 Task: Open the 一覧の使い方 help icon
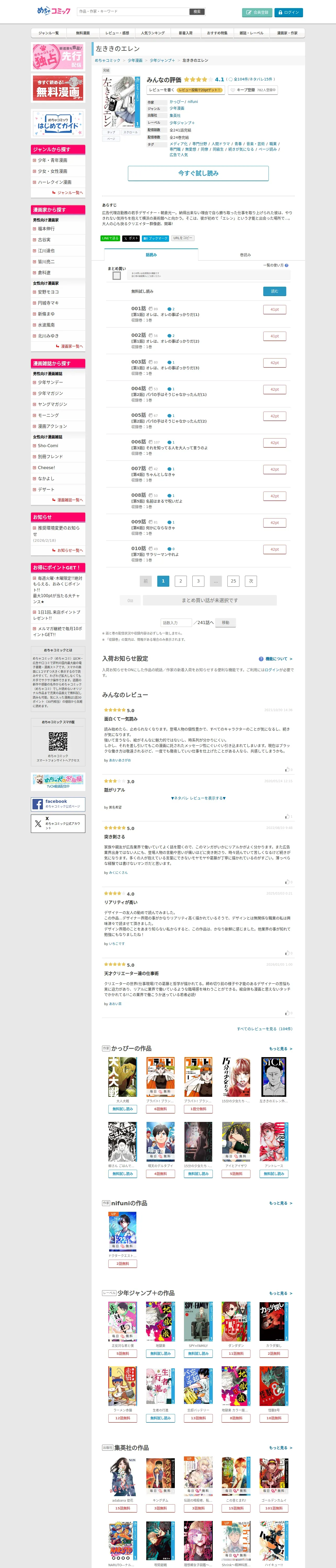286,266
